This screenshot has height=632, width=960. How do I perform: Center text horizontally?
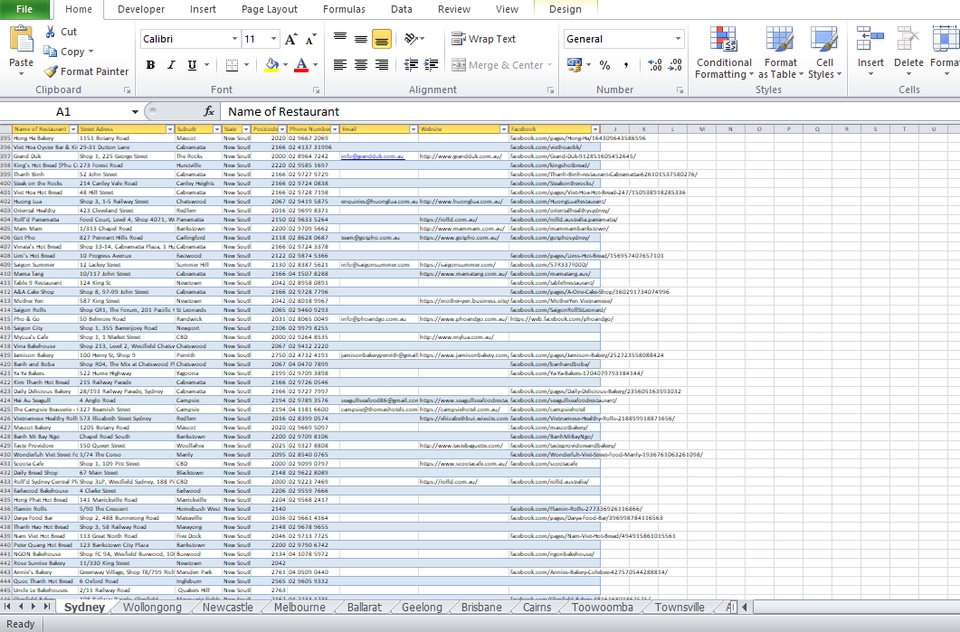pyautogui.click(x=361, y=65)
